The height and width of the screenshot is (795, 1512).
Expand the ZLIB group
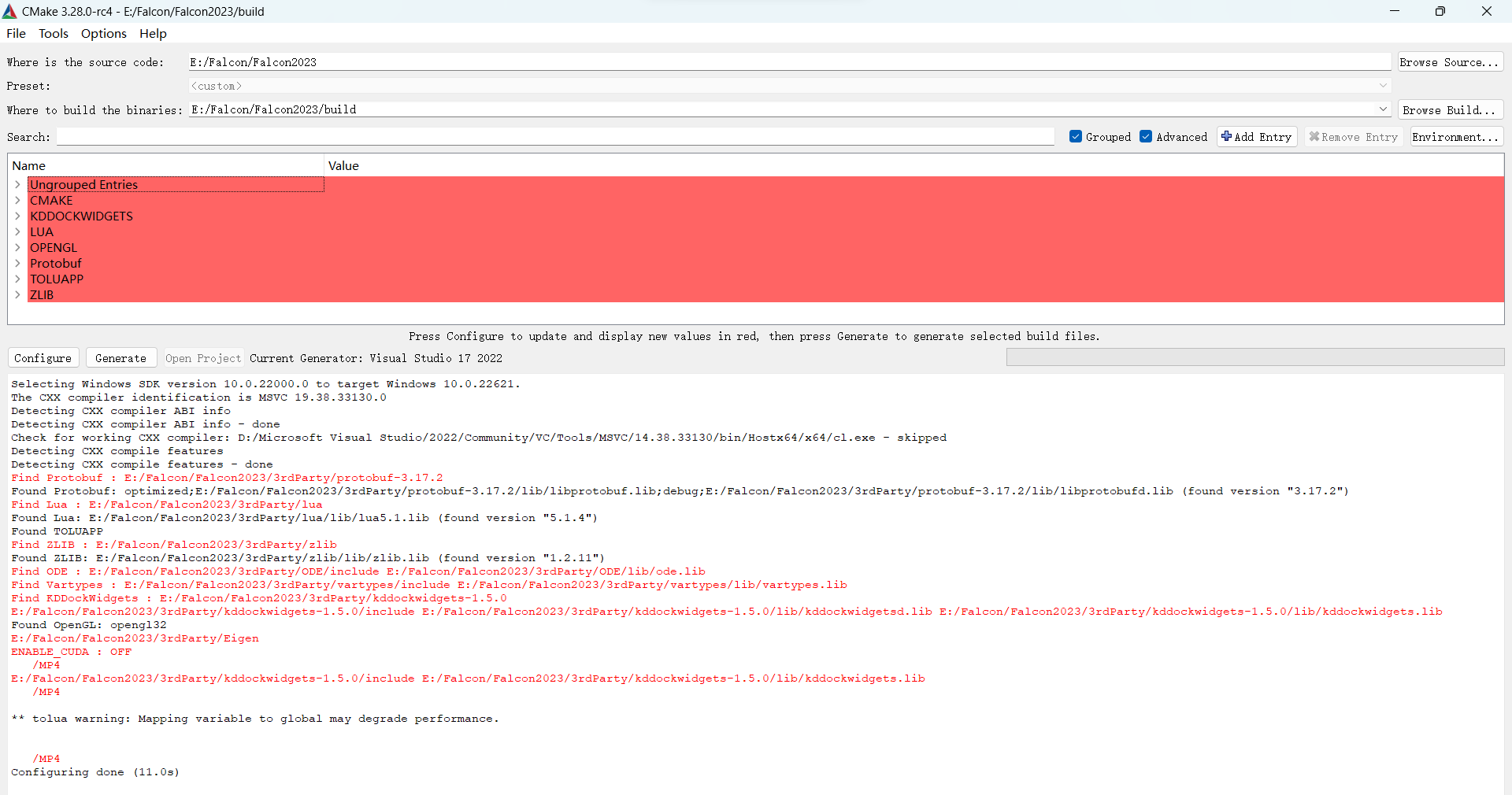(17, 295)
